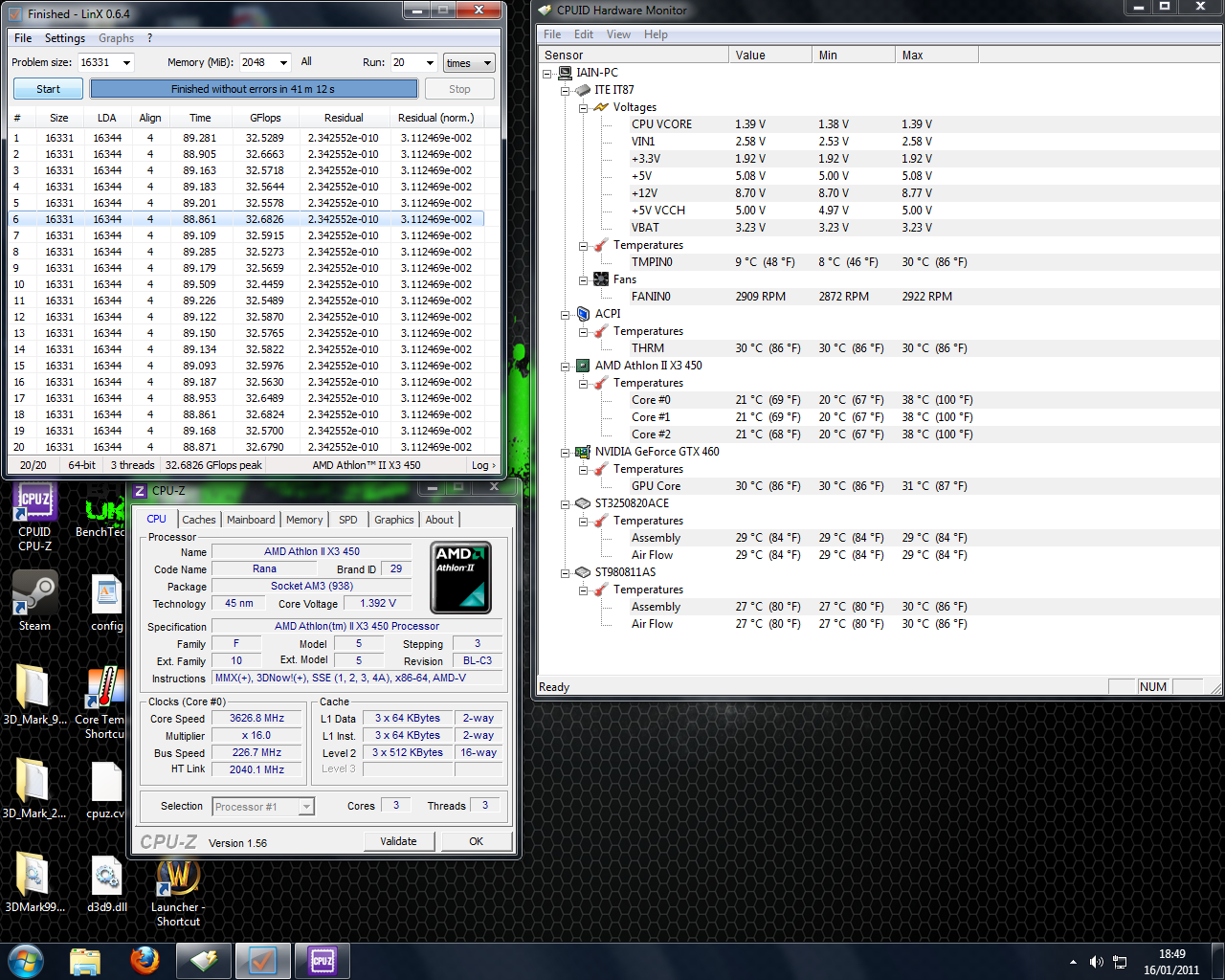Open Windows Explorer from the taskbar
1225x980 pixels.
click(85, 961)
